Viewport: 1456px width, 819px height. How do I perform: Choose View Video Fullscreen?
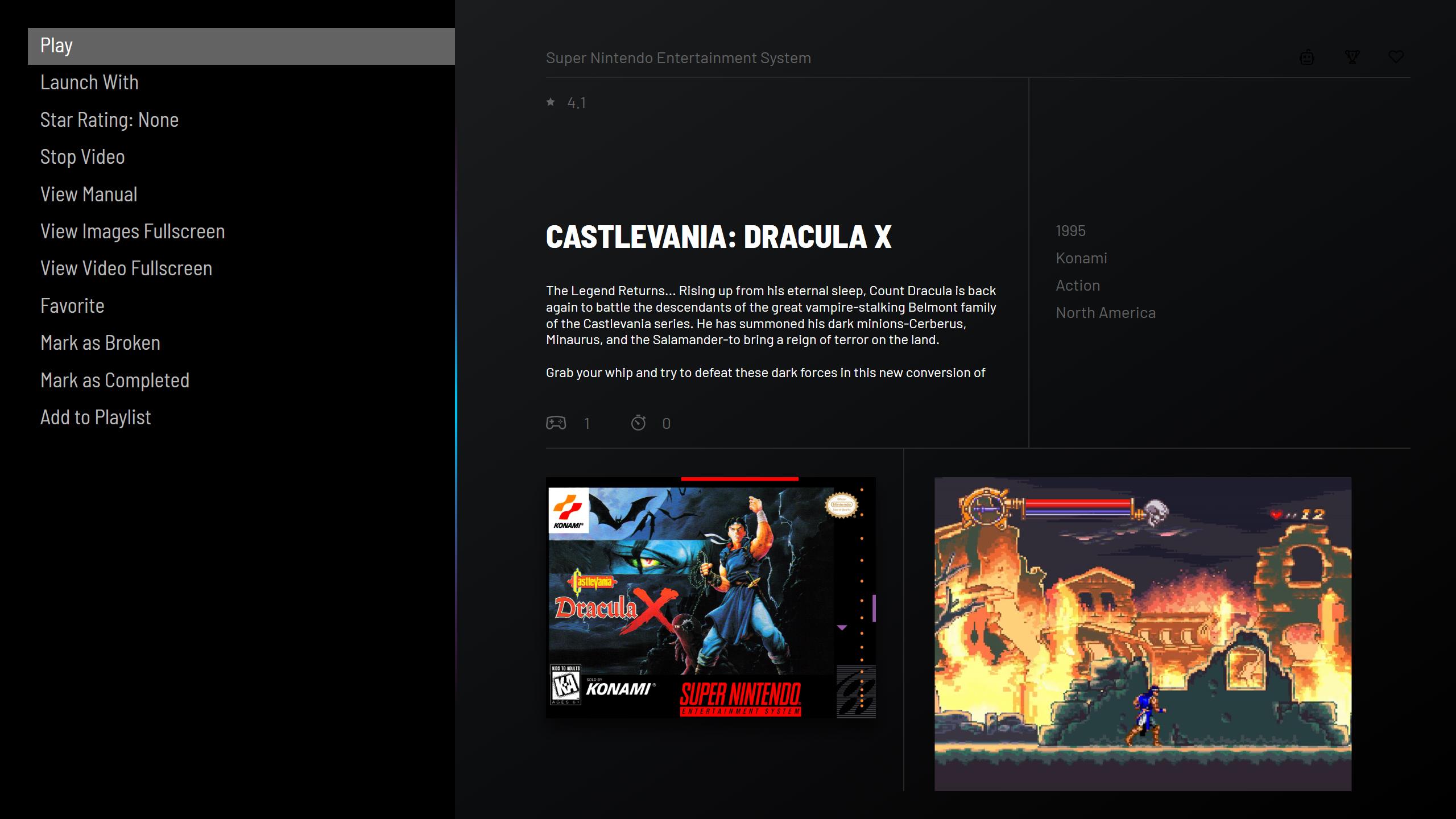coord(126,268)
